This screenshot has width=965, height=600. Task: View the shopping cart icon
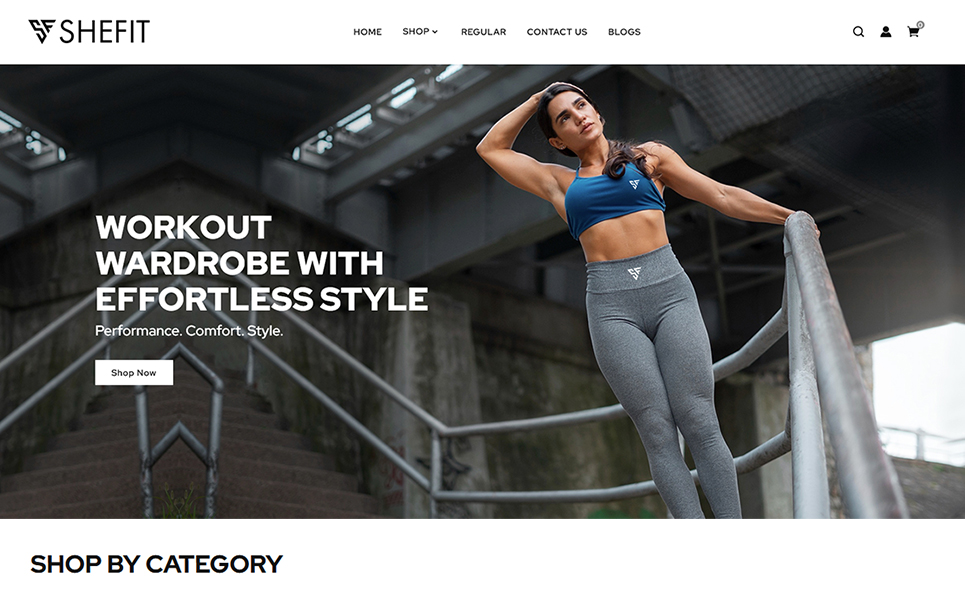[x=913, y=32]
